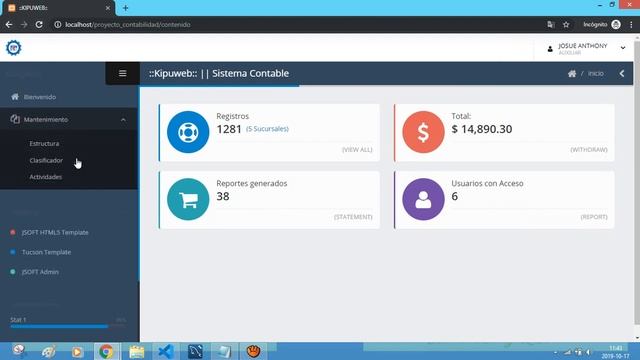The height and width of the screenshot is (360, 640).
Task: Click the Inicio breadcrumb link
Action: tap(596, 73)
